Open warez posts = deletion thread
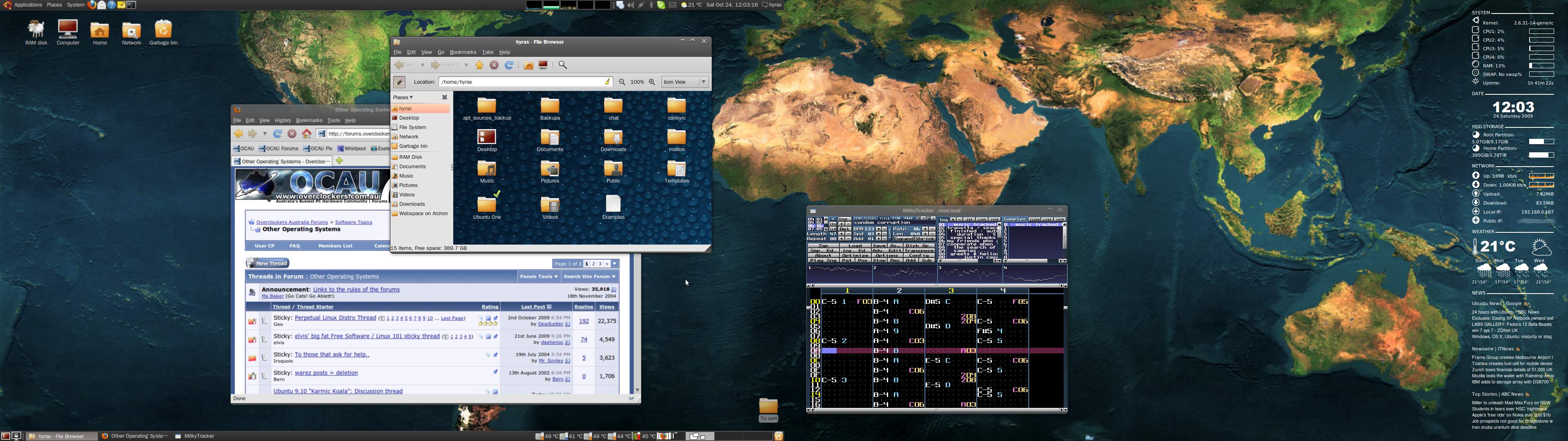Screen dimensions: 1568x441 pos(326,373)
